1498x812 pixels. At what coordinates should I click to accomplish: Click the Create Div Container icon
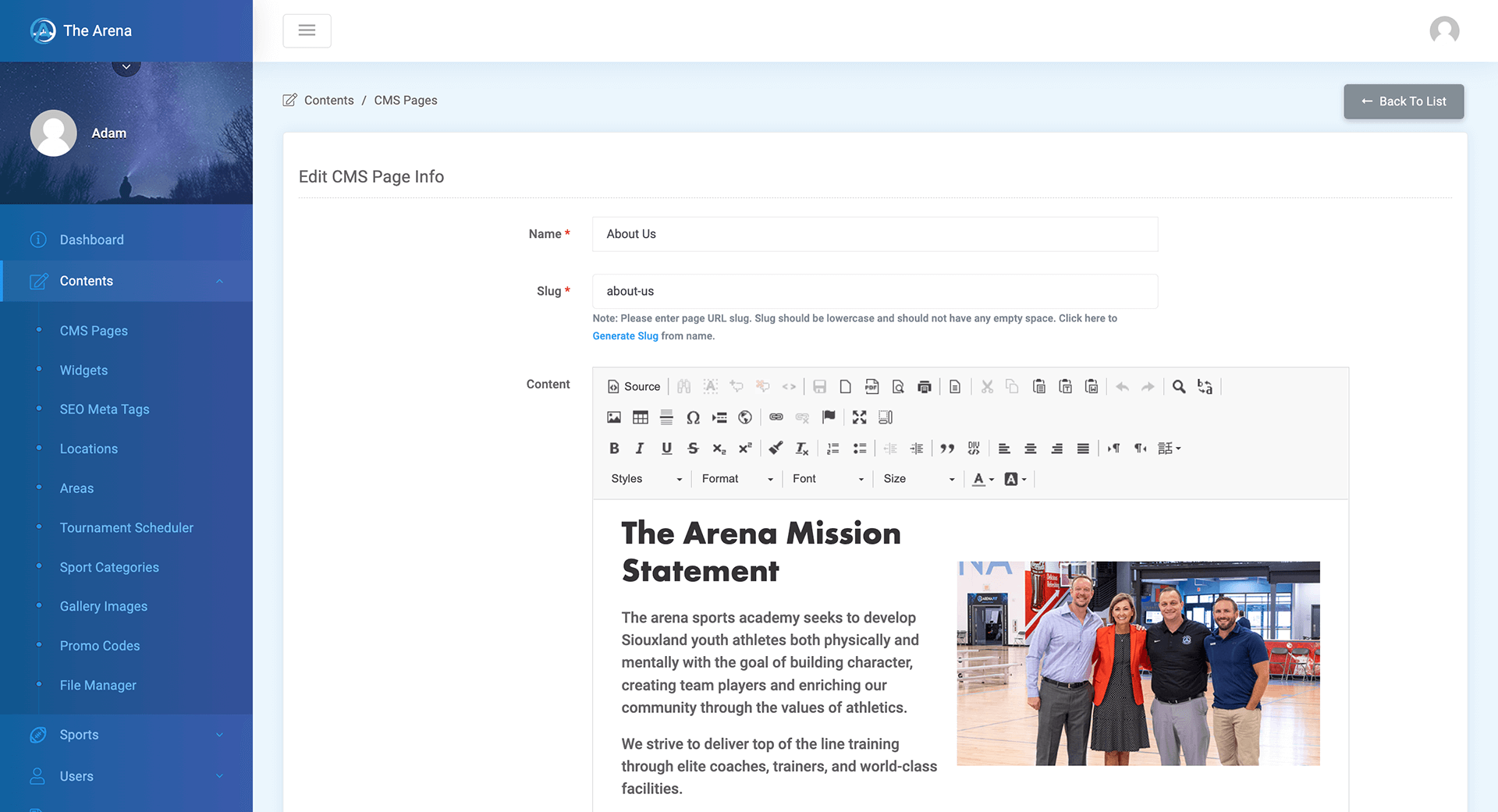point(974,448)
